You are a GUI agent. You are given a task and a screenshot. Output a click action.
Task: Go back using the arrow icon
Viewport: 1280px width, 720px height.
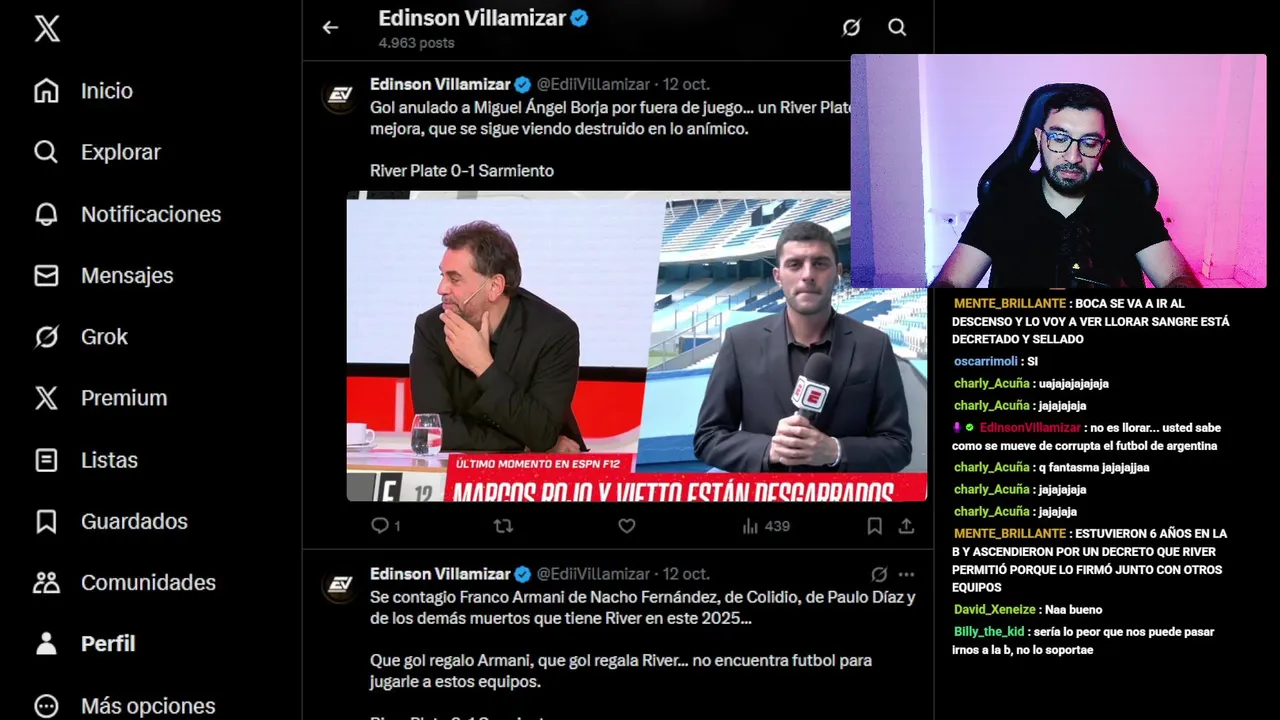(x=330, y=28)
